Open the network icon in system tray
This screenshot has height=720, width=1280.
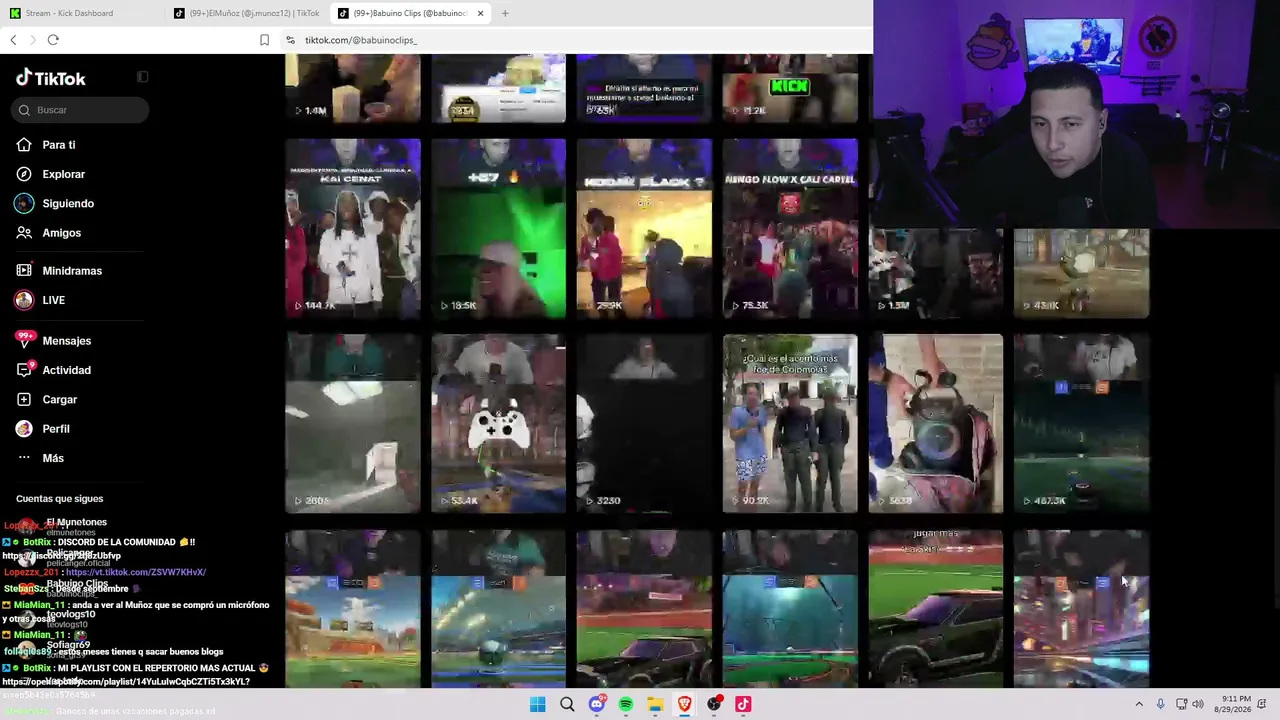1181,704
